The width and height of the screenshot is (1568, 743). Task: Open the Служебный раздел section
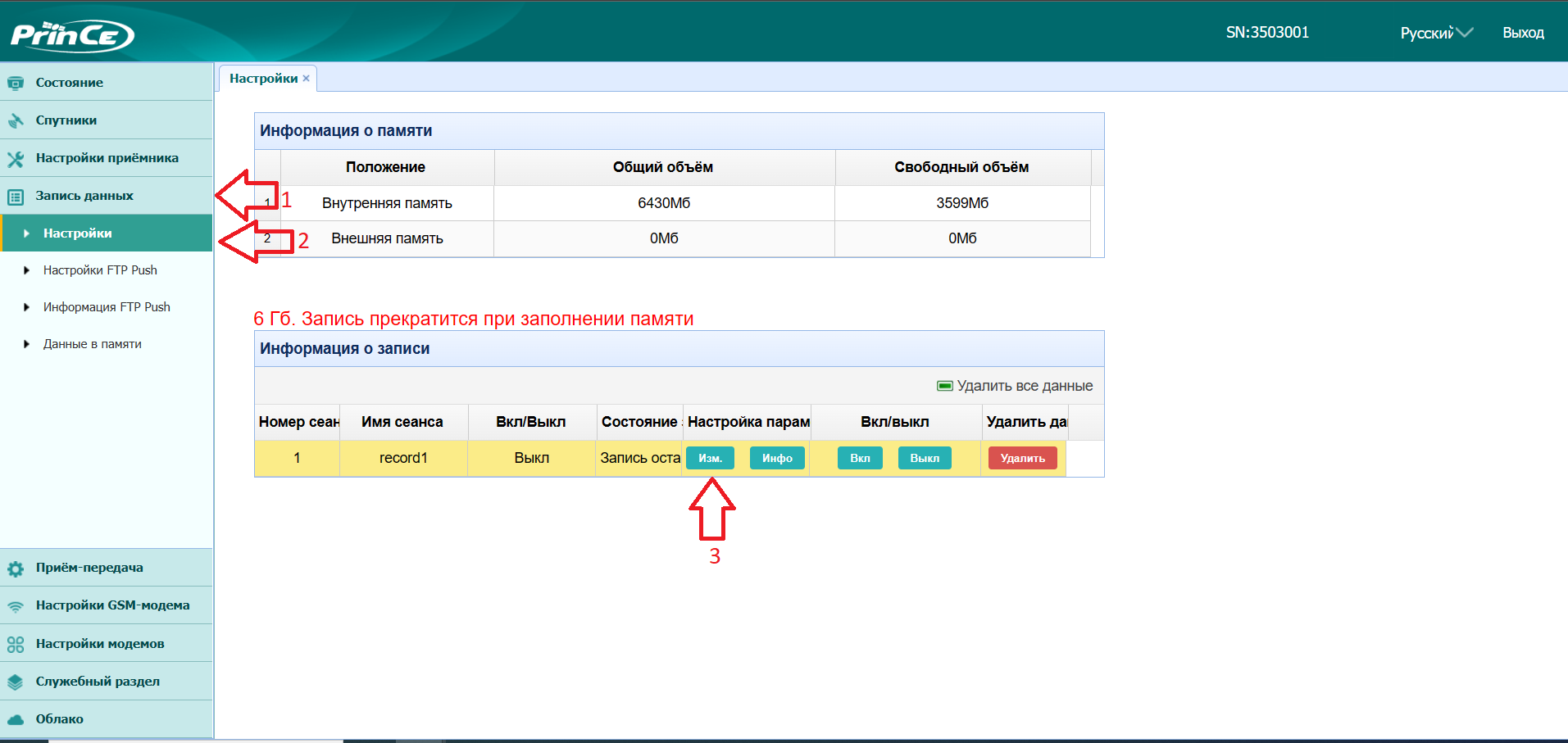[107, 681]
